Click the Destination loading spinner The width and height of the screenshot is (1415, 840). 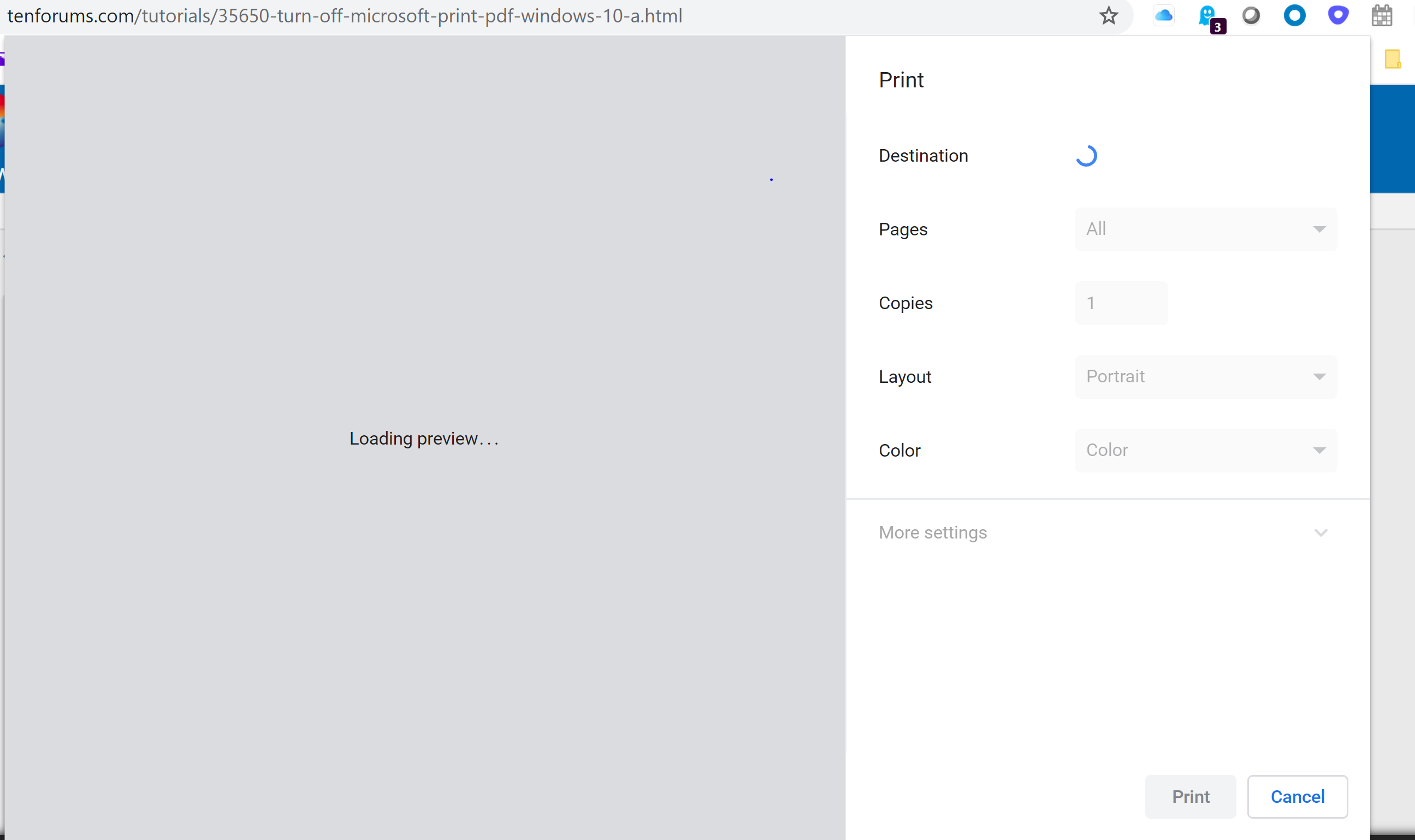pyautogui.click(x=1086, y=156)
